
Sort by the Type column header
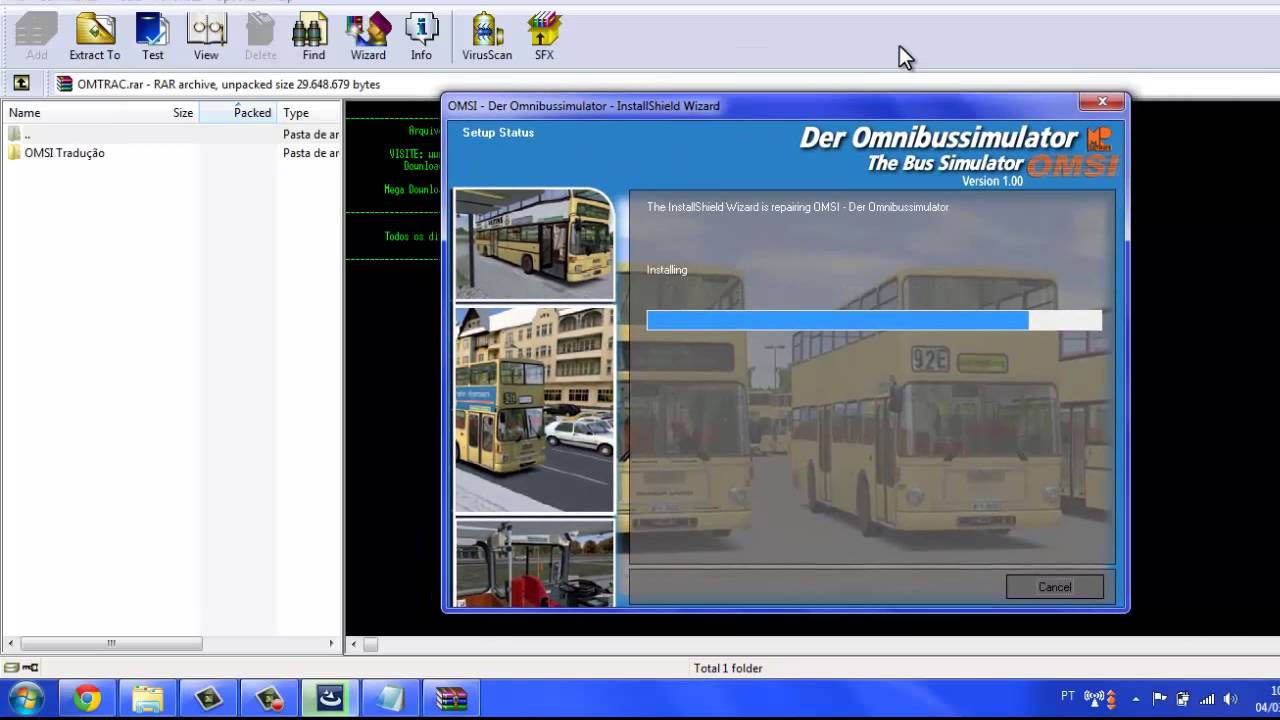pyautogui.click(x=309, y=113)
